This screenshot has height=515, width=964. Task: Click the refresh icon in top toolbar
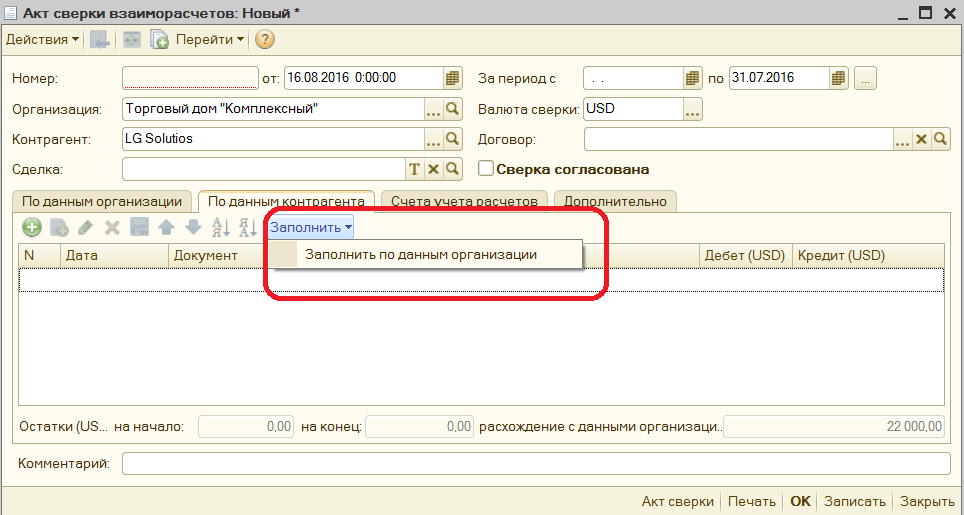[x=132, y=40]
